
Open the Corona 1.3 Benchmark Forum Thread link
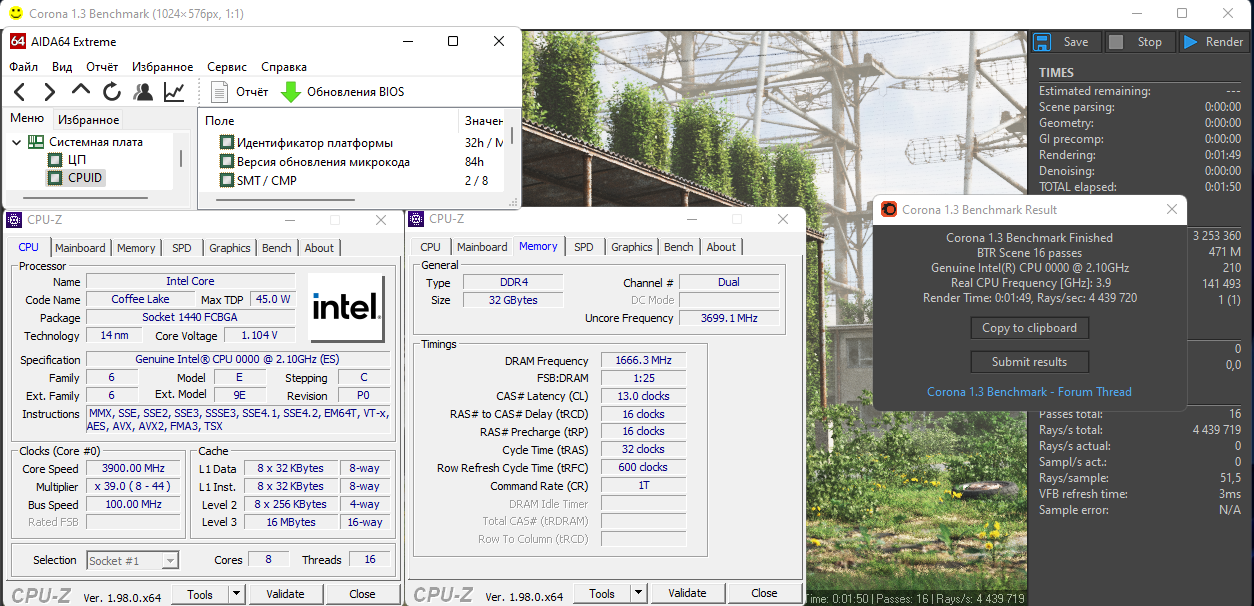tap(1029, 392)
